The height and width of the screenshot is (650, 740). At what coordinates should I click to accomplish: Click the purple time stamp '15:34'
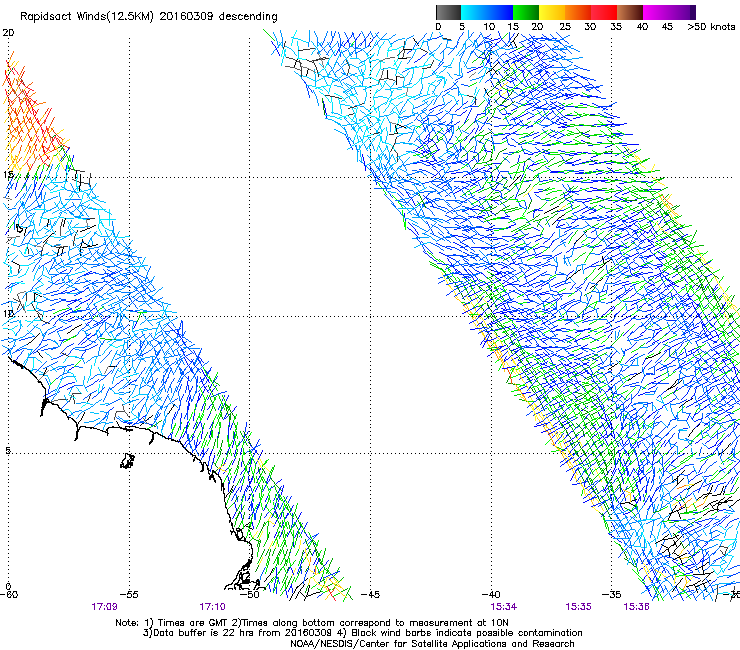pos(504,607)
